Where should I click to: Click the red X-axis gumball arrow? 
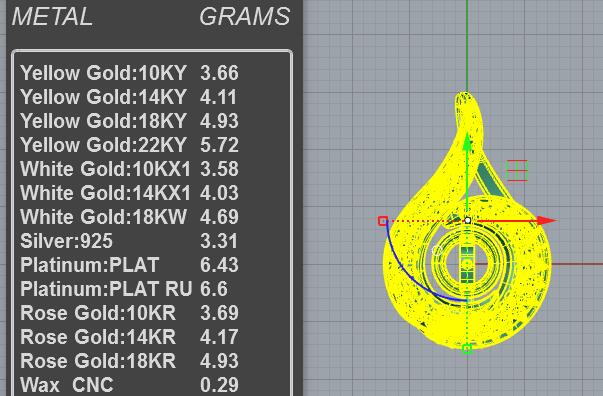547,220
